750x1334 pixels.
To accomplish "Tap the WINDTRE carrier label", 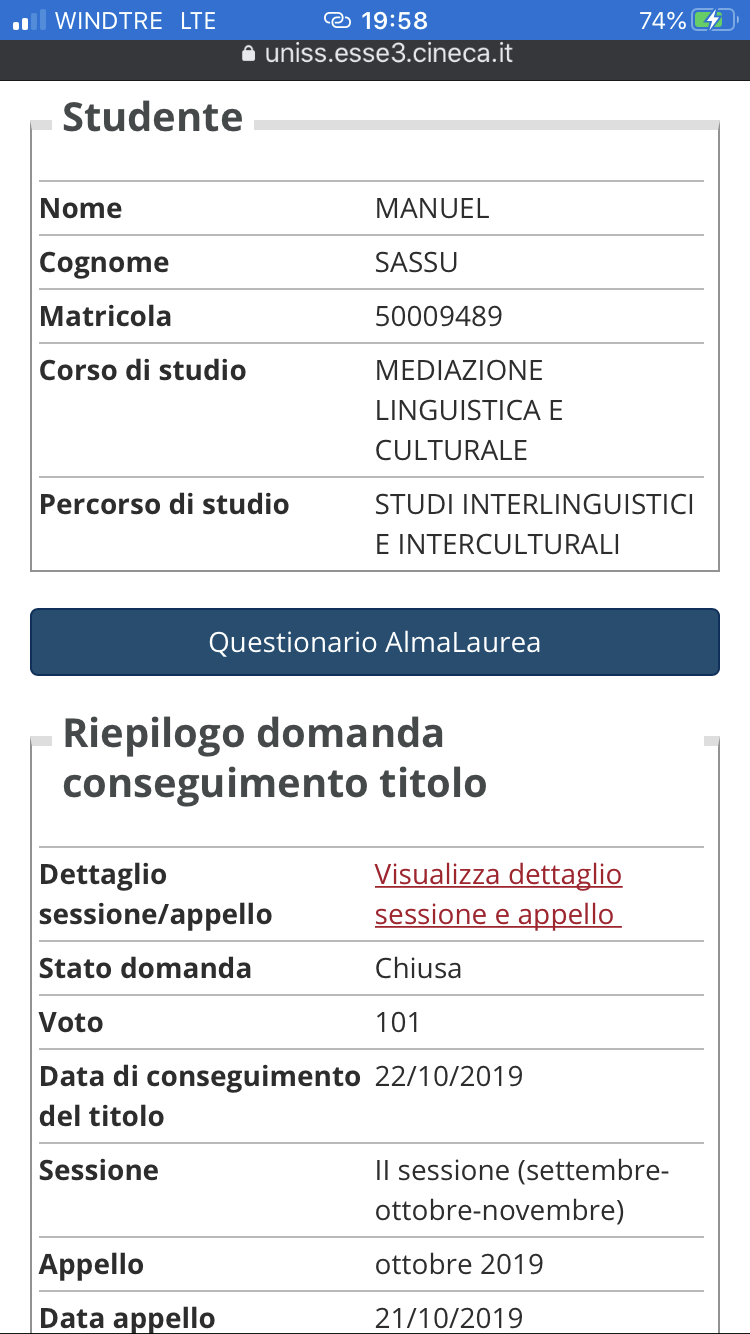I will (x=108, y=20).
